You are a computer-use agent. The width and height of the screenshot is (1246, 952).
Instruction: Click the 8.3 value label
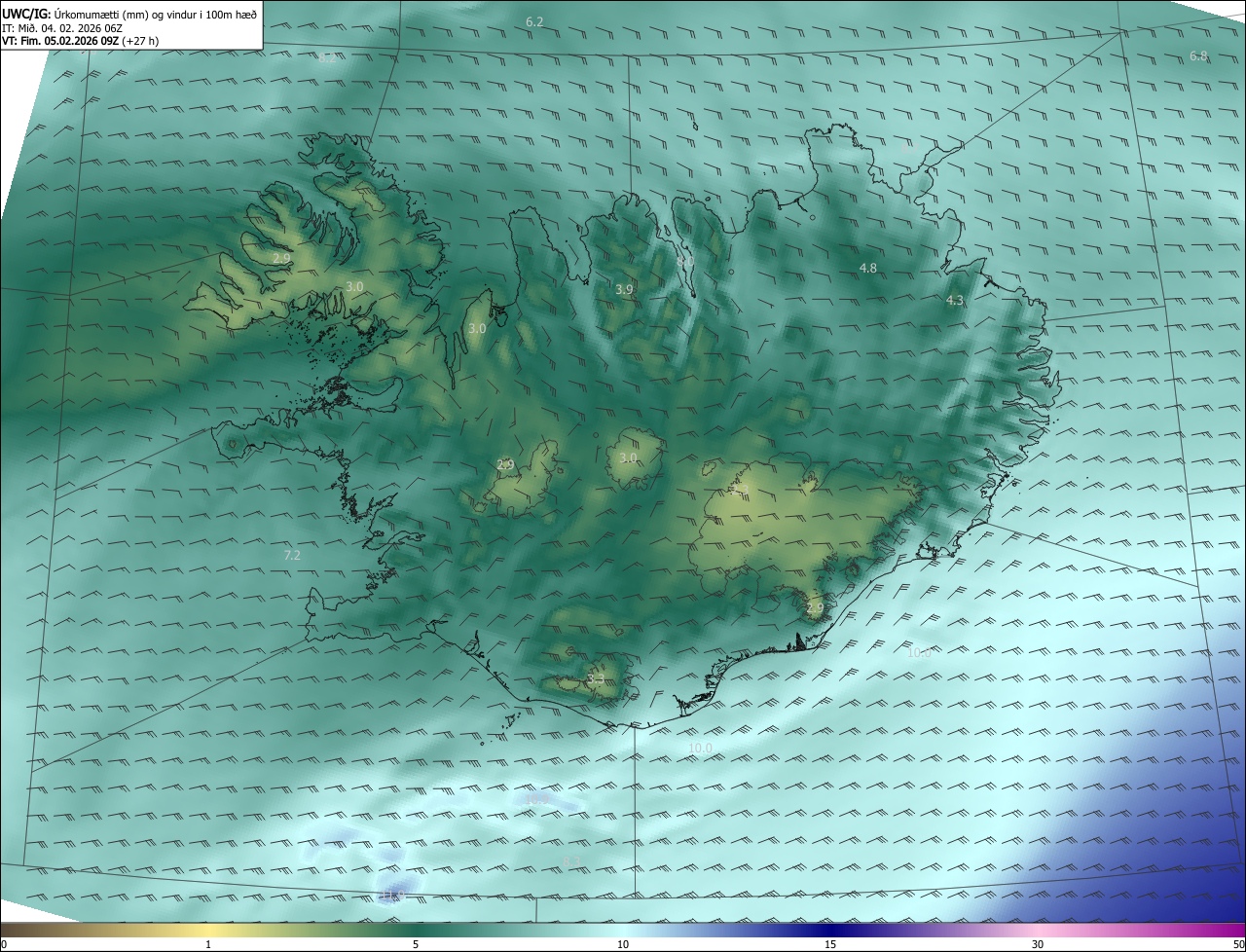coord(571,862)
